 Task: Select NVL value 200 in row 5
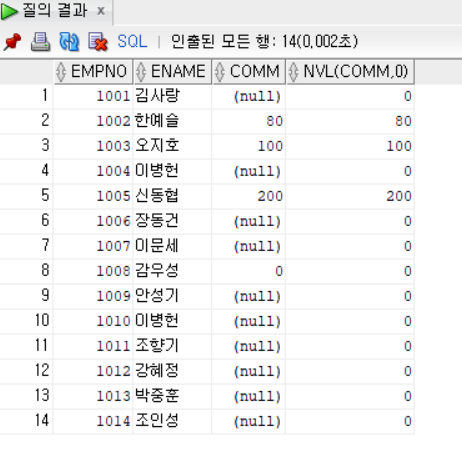tap(350, 196)
